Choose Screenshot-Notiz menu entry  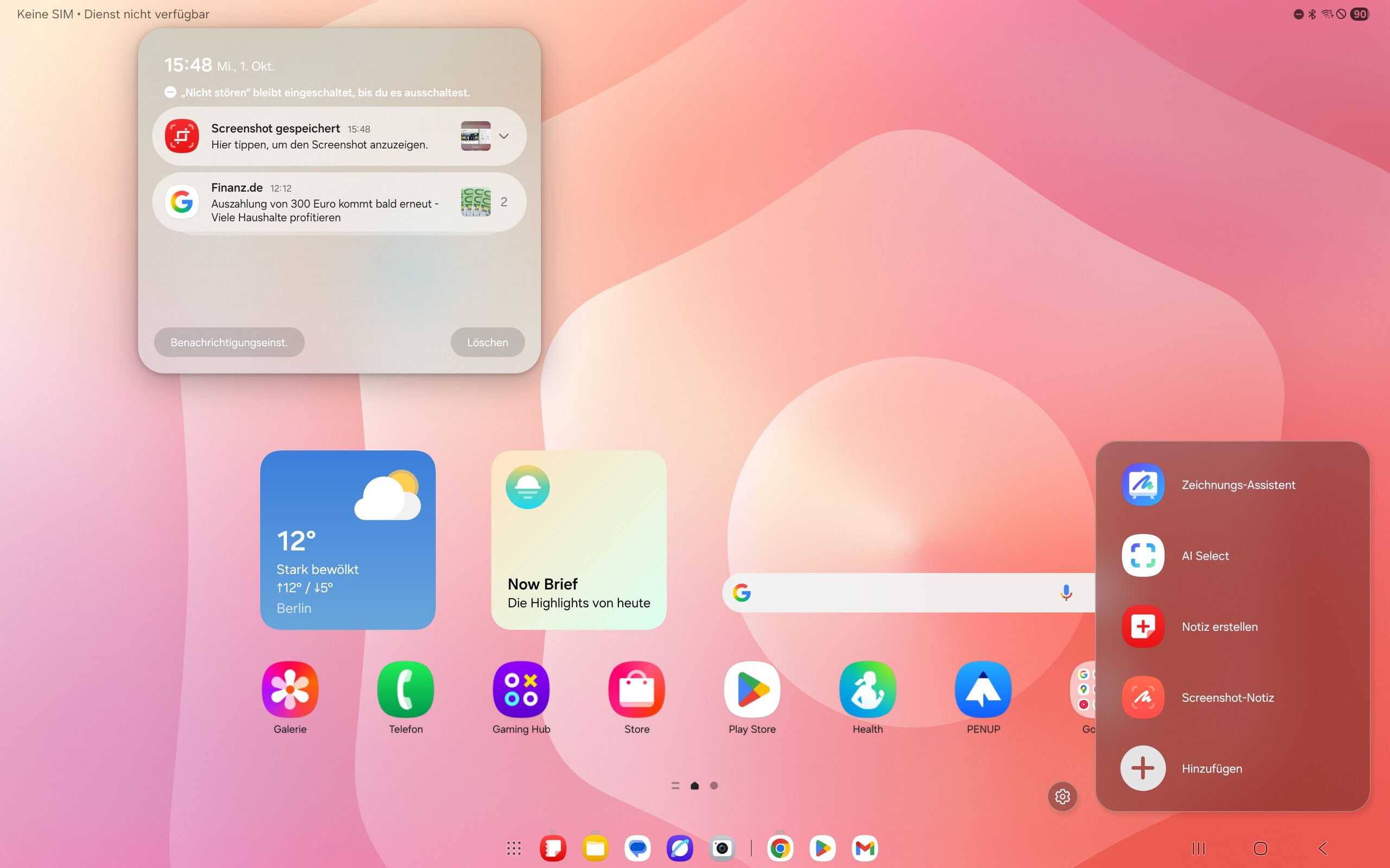(x=1227, y=697)
